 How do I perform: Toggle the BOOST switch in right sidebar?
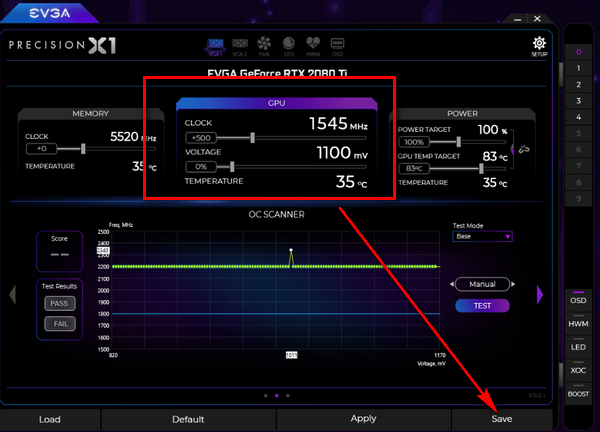578,392
